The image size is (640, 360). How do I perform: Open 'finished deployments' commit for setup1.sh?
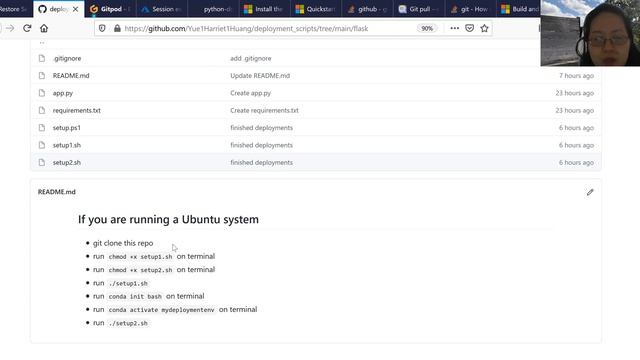pos(262,145)
